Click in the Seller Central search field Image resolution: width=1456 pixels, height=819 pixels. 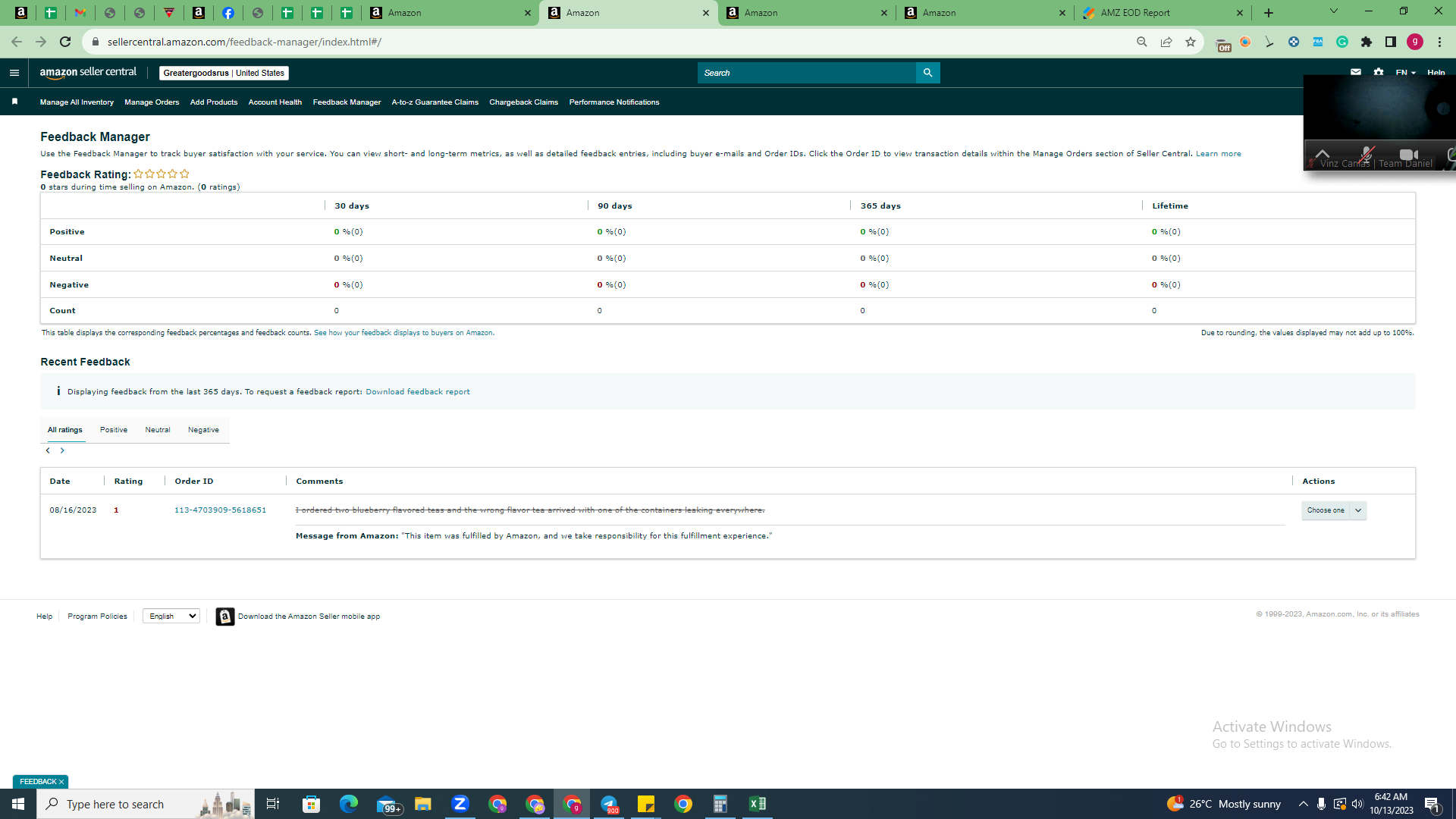[x=807, y=73]
